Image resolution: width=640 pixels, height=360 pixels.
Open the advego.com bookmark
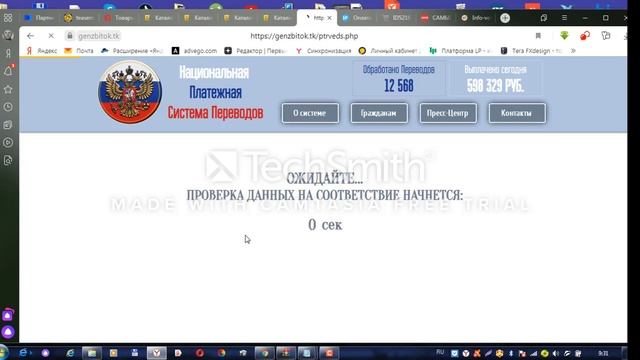(194, 51)
